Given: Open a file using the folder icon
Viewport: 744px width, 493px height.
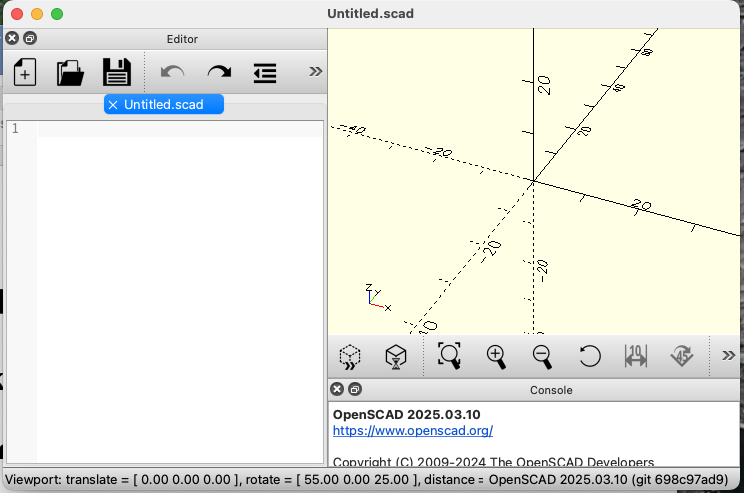Looking at the screenshot, I should [x=70, y=72].
